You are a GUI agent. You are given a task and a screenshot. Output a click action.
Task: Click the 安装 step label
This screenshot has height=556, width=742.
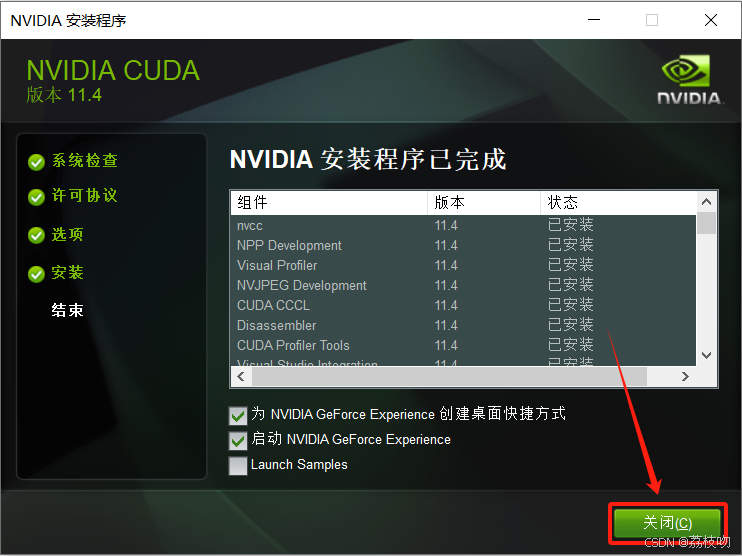68,272
